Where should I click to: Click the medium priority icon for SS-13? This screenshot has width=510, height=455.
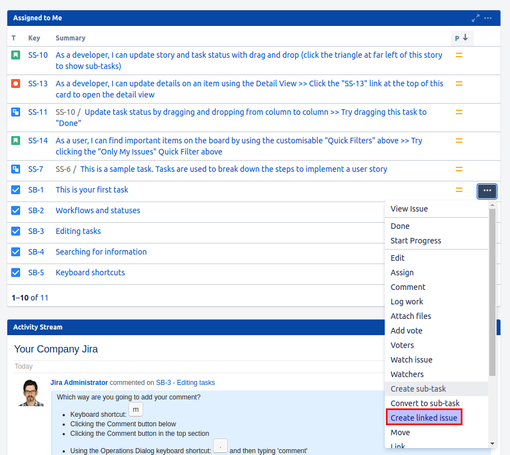pos(459,83)
